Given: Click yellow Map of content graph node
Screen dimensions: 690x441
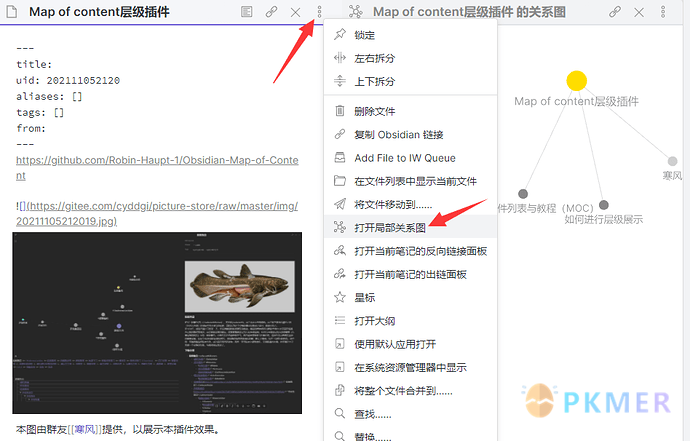Looking at the screenshot, I should click(576, 81).
